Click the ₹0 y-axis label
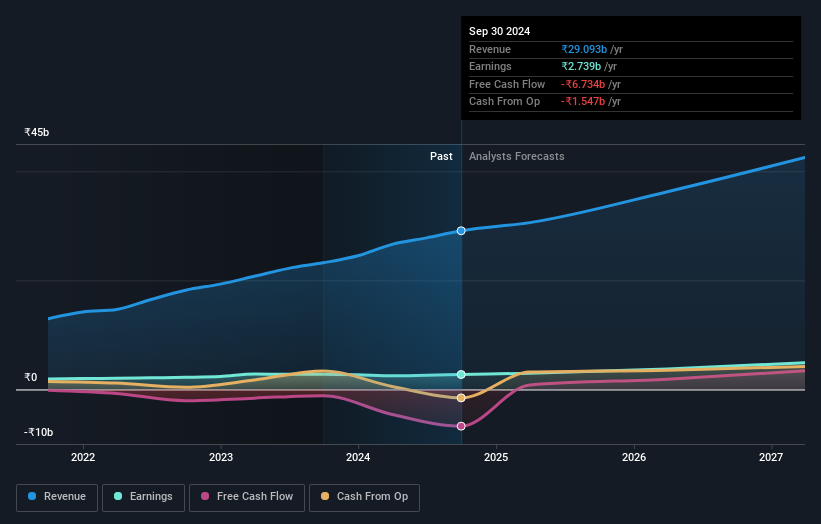Viewport: 821px width, 524px height. click(30, 377)
